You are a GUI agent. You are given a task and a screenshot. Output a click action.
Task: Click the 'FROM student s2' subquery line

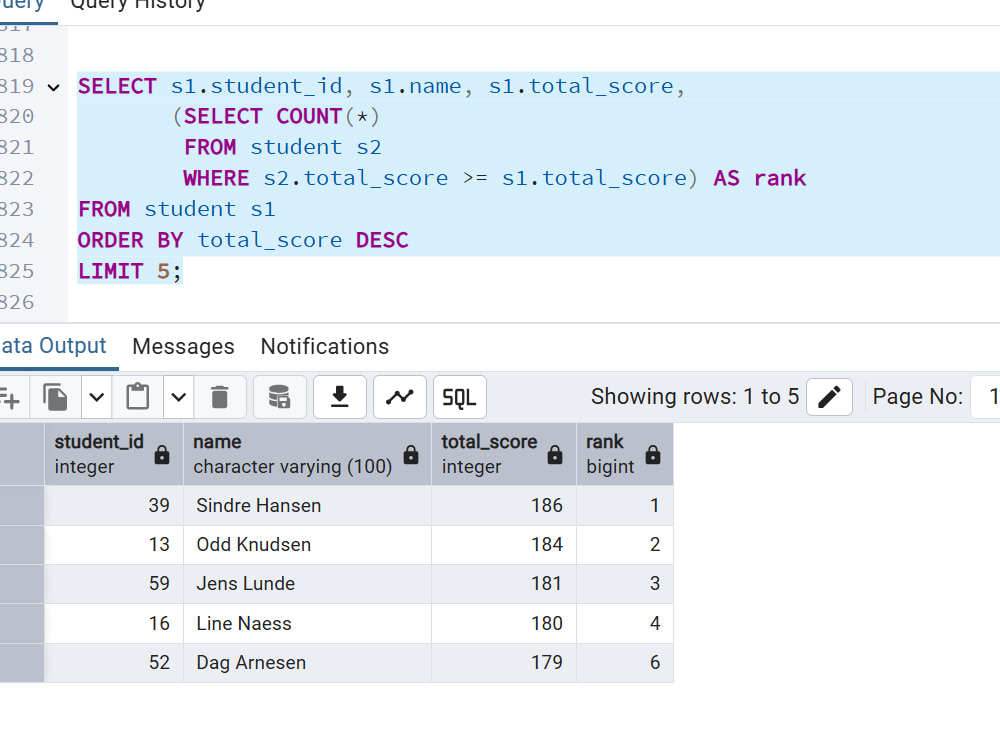click(283, 148)
